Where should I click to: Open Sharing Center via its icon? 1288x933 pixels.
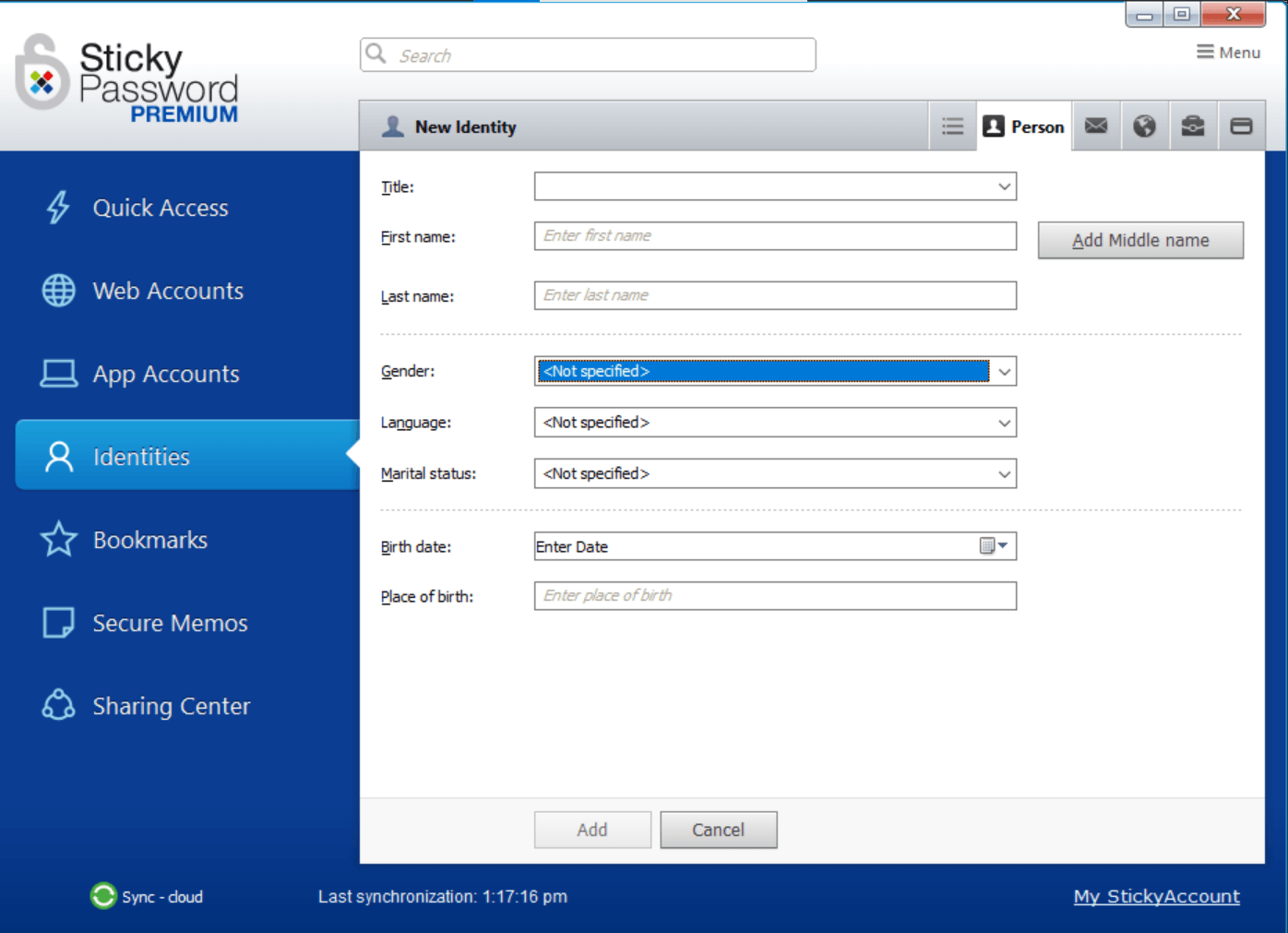point(57,704)
